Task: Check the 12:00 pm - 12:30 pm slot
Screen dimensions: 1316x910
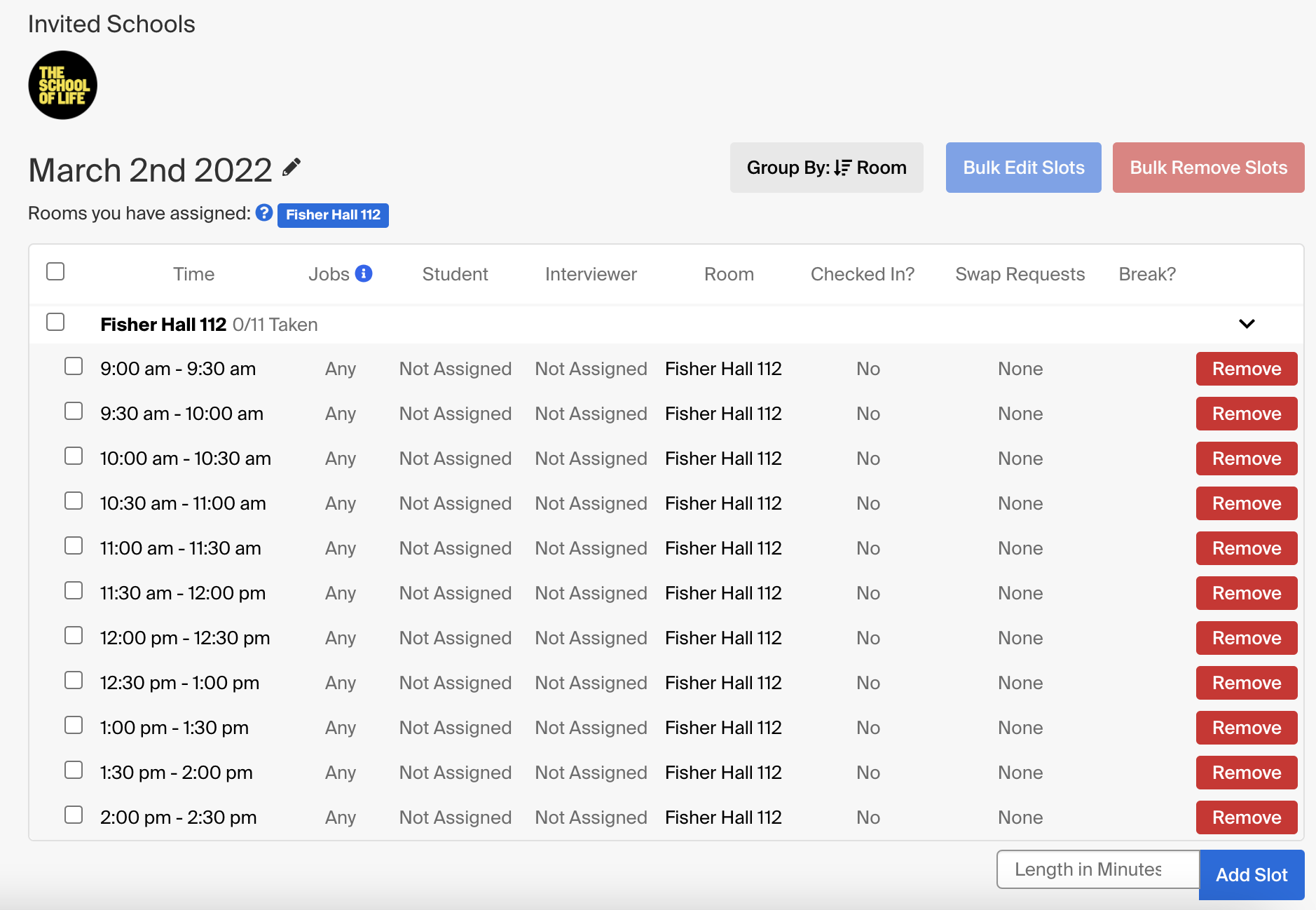Action: point(74,635)
